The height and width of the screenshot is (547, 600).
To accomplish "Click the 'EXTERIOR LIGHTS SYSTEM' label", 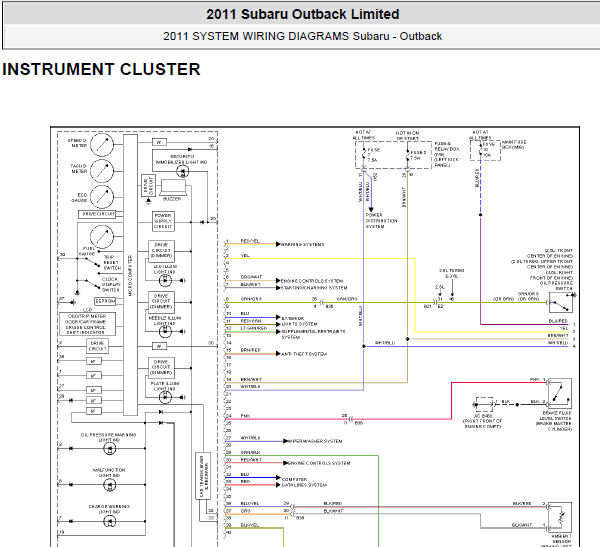I will (x=300, y=321).
